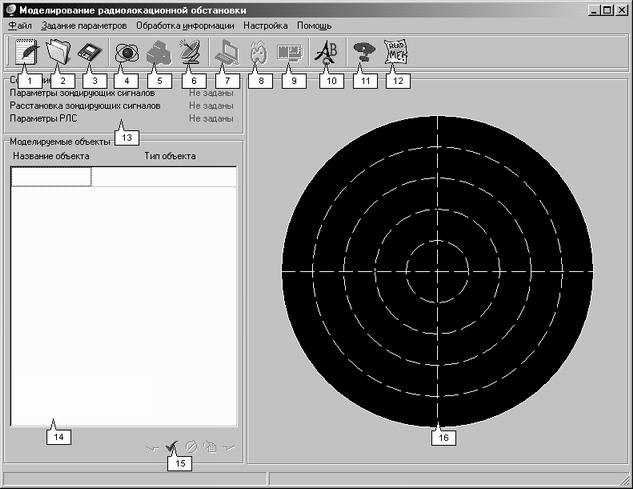Save using the floppy disk icon
The image size is (633, 489).
click(90, 51)
